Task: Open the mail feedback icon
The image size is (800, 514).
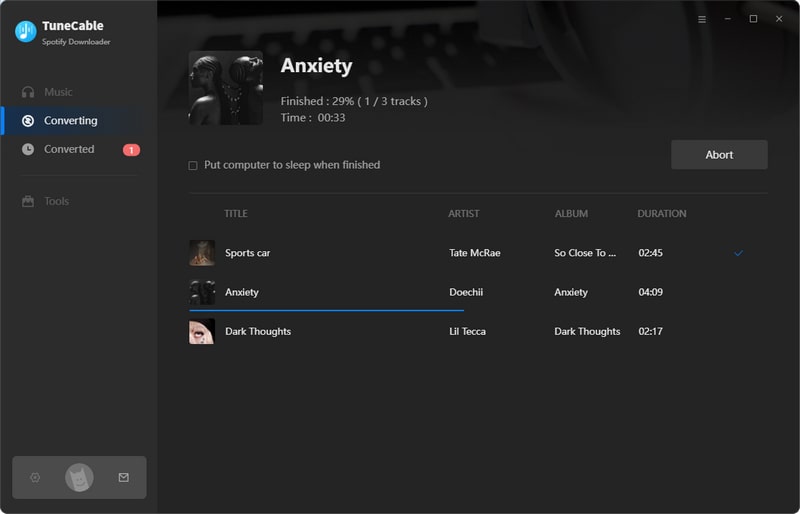Action: click(123, 477)
